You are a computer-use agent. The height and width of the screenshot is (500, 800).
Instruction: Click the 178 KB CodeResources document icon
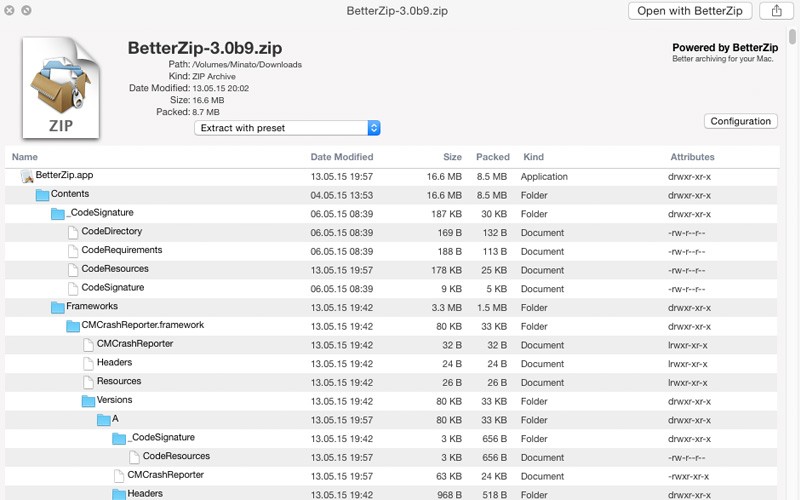(73, 270)
